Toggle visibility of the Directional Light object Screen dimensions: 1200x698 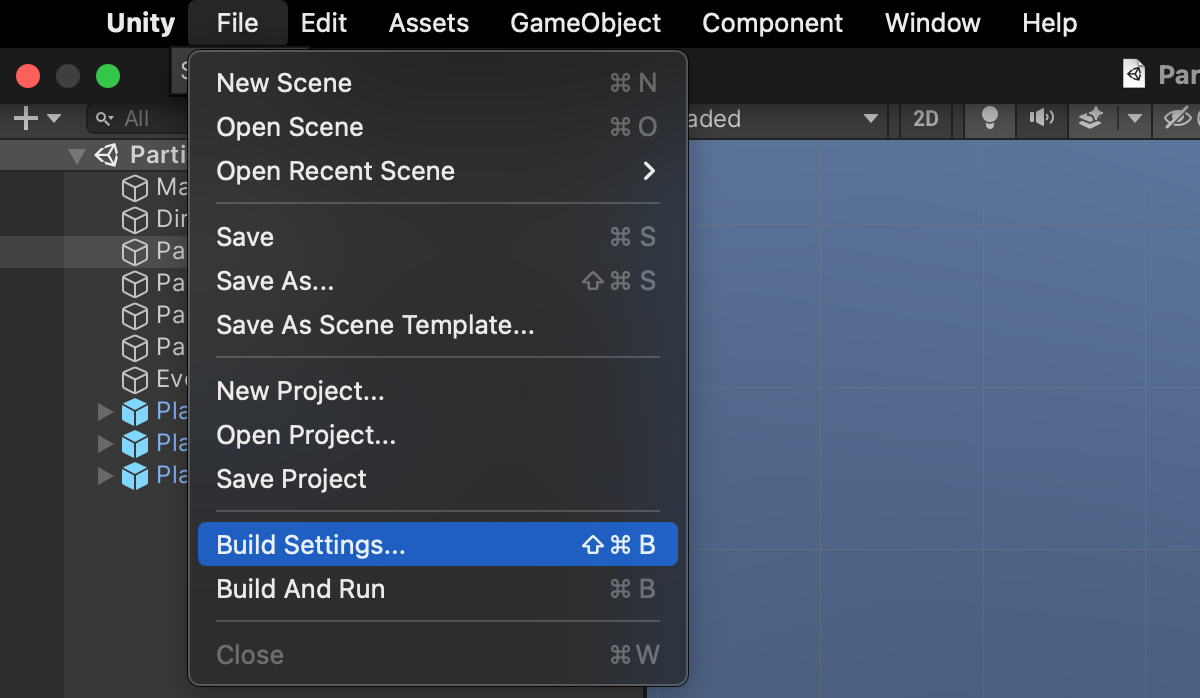pos(136,219)
